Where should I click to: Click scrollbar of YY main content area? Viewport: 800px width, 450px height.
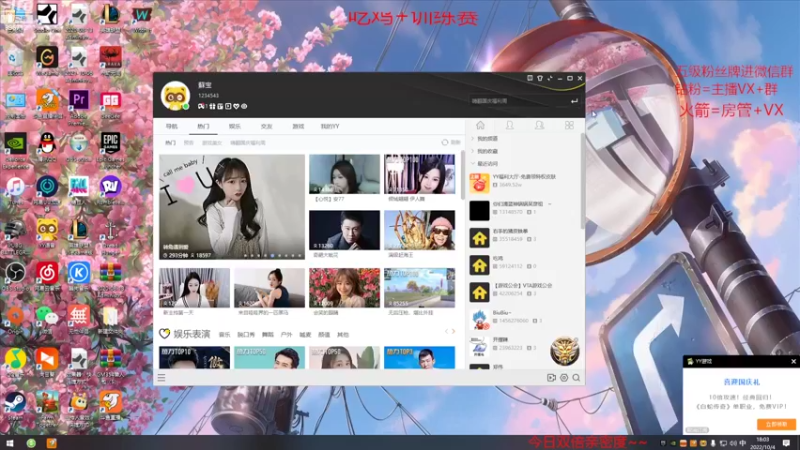tap(463, 174)
